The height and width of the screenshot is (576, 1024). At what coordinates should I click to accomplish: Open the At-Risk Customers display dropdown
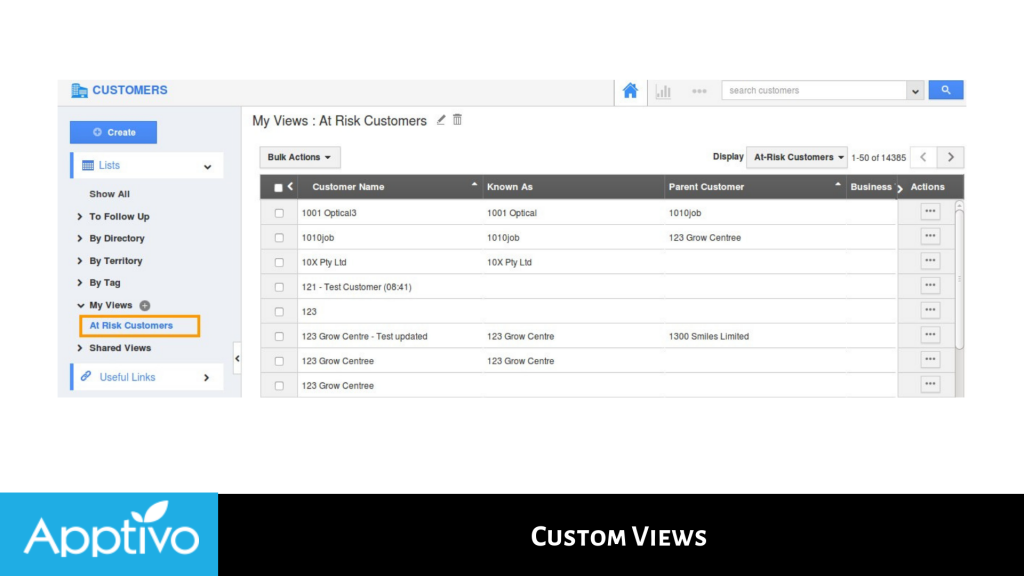[797, 157]
